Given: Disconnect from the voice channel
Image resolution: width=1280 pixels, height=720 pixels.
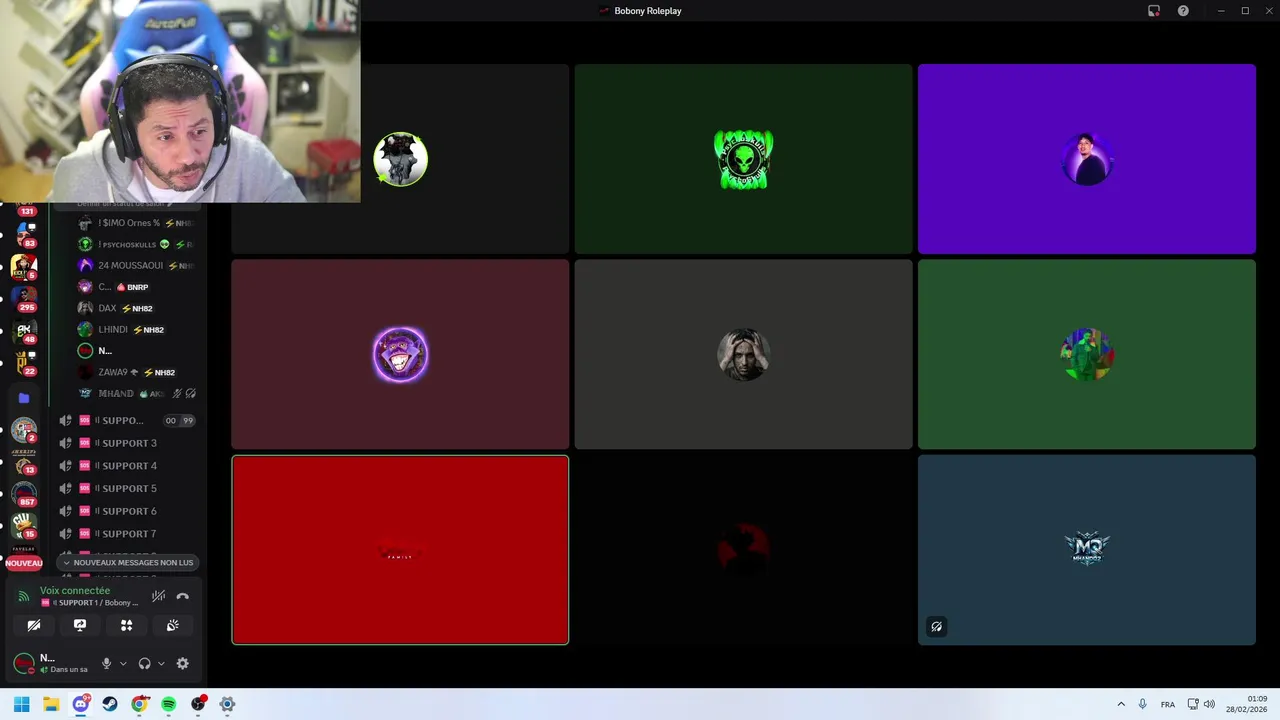Looking at the screenshot, I should pyautogui.click(x=182, y=596).
